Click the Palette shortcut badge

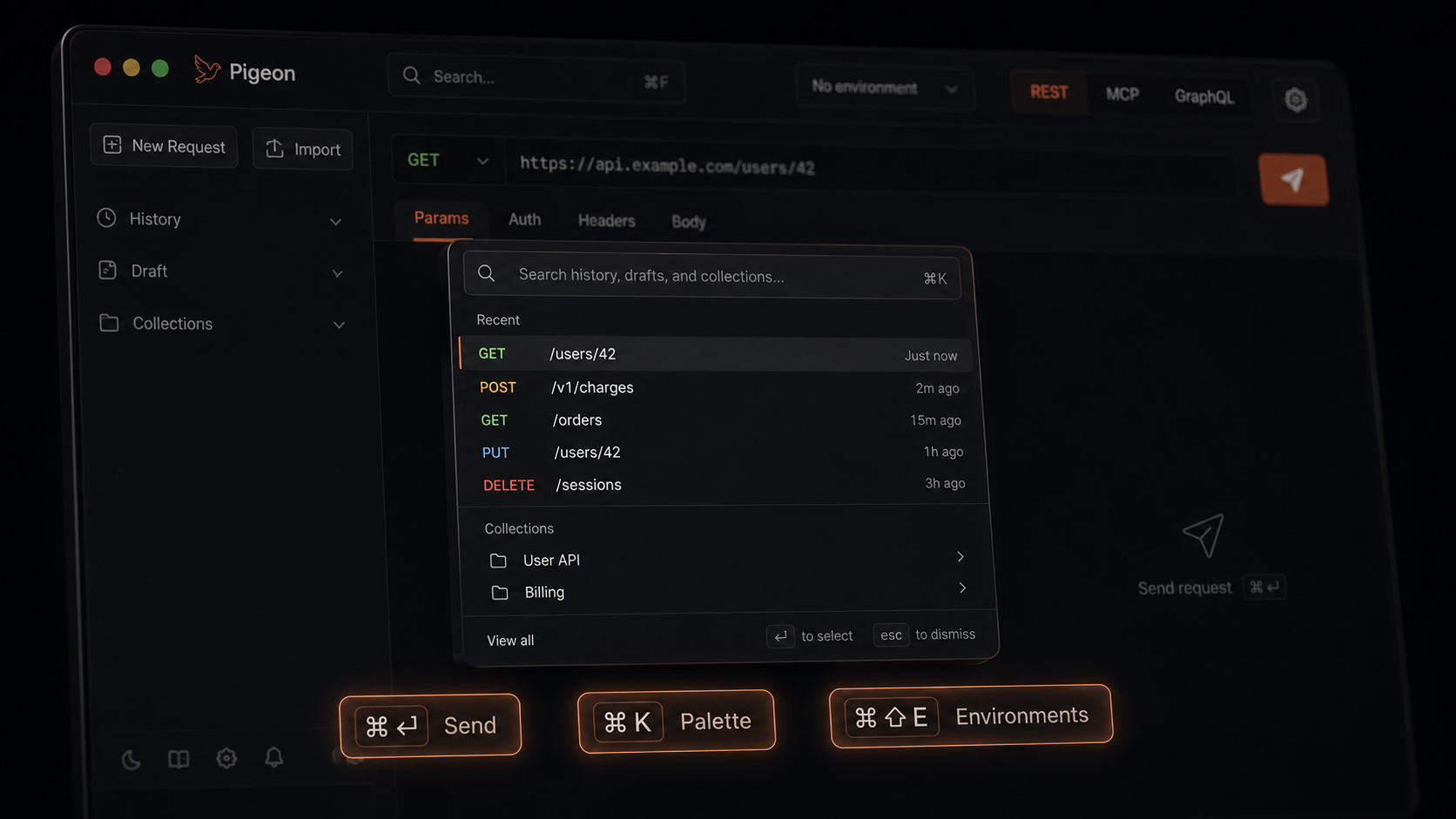click(677, 722)
